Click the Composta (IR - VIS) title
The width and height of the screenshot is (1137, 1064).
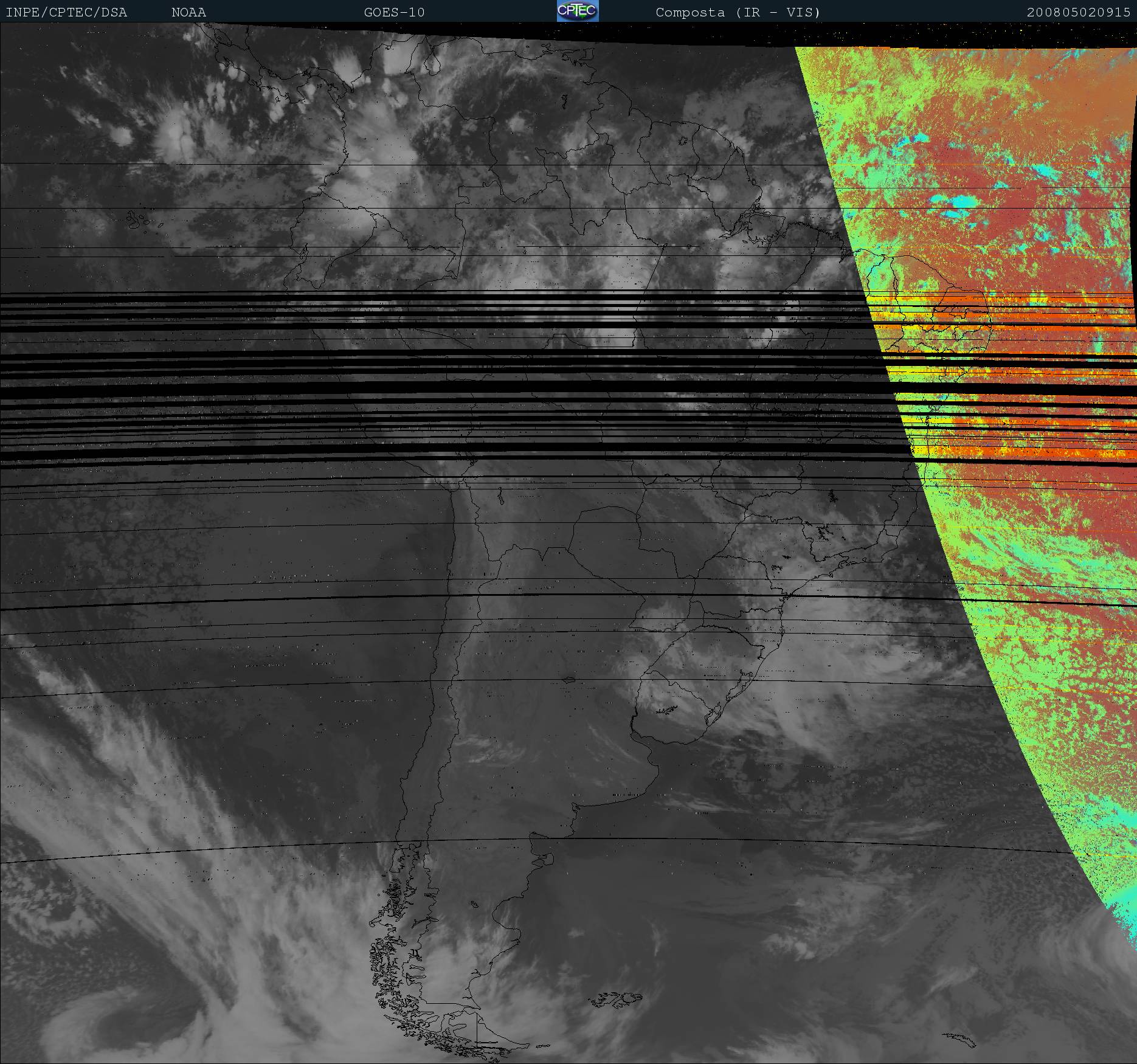pyautogui.click(x=738, y=12)
